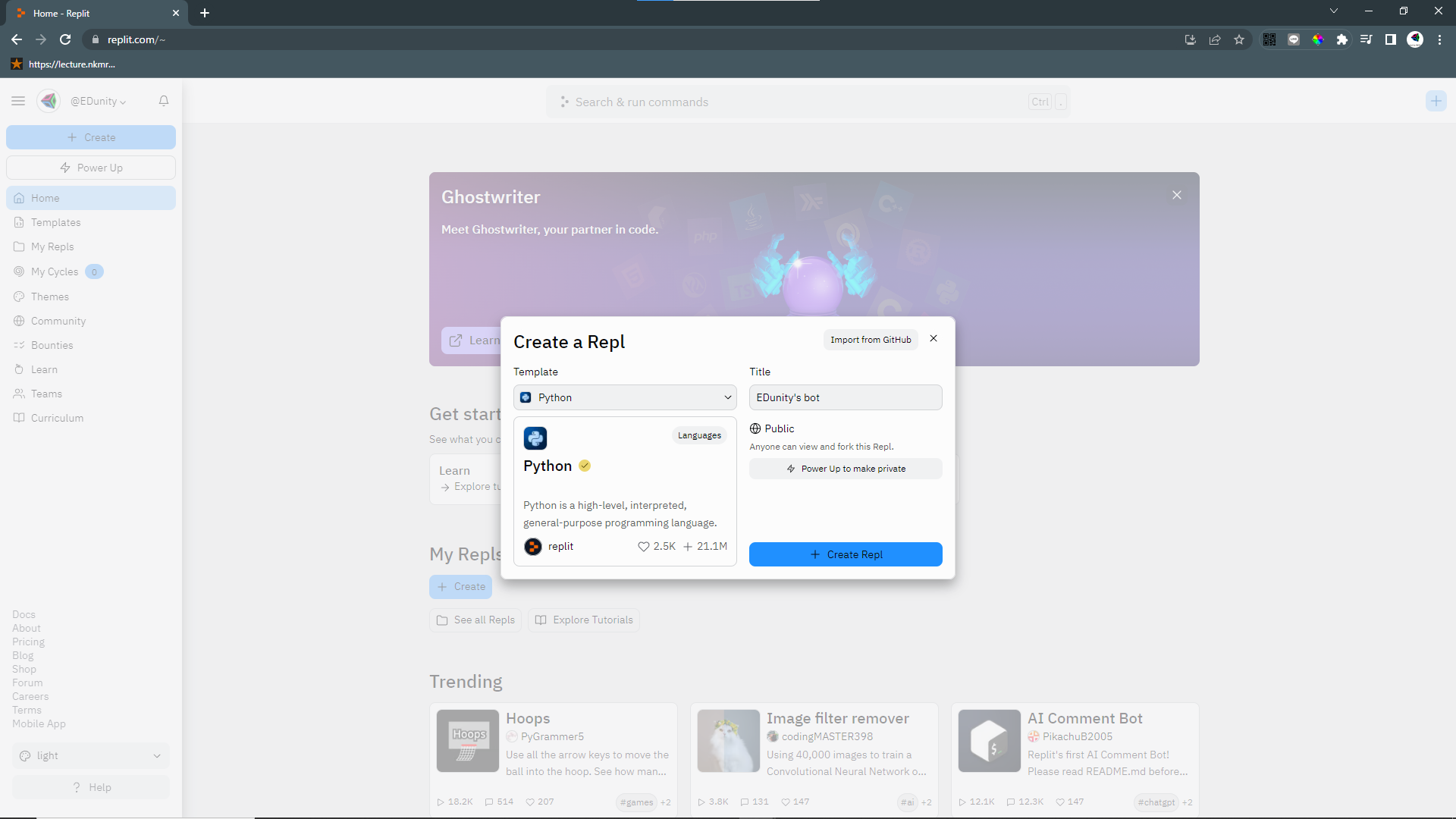Open browser extensions puzzle icon
1456x819 pixels.
click(1342, 39)
